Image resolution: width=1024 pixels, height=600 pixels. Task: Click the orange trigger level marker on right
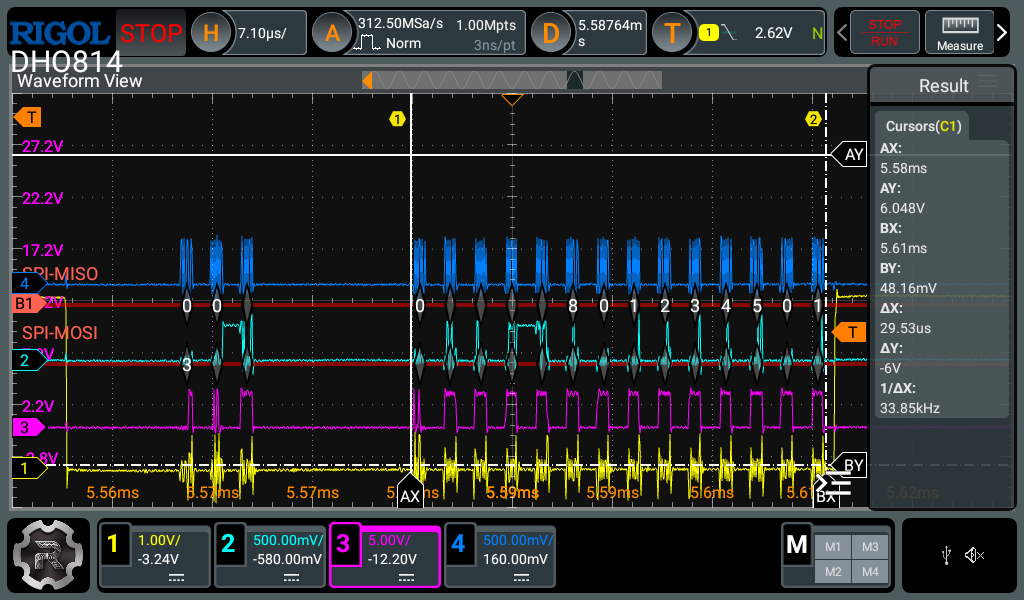(850, 332)
